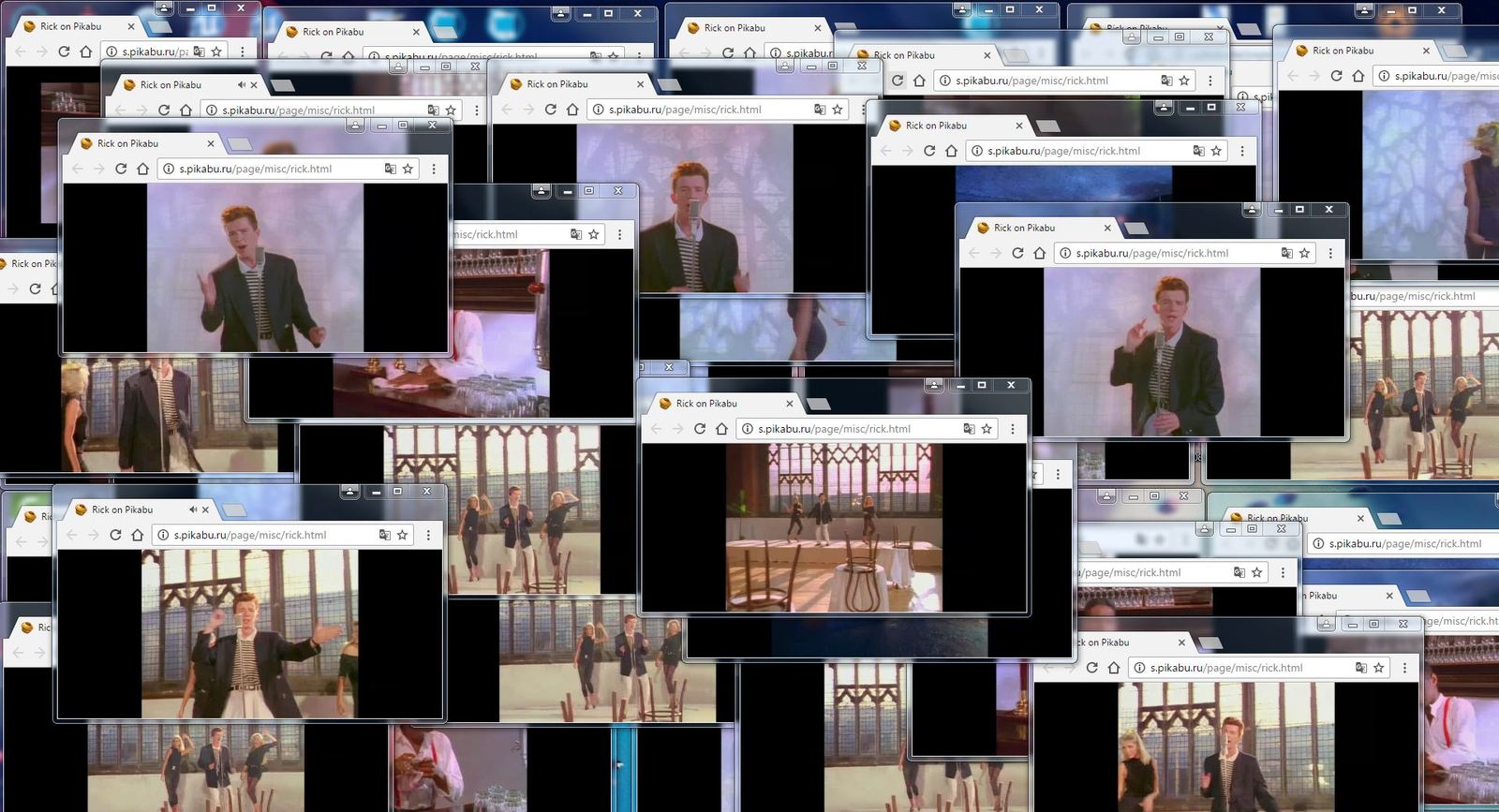The height and width of the screenshot is (812, 1499).
Task: Open three-dot menu in the bartender-wiping-counter window
Action: pos(619,234)
